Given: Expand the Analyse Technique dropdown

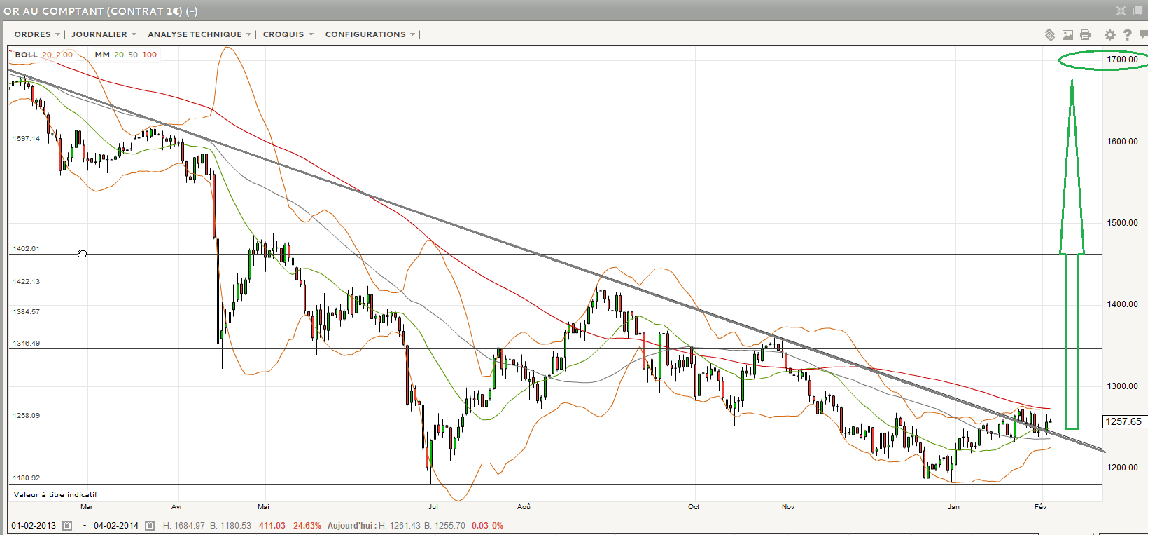Looking at the screenshot, I should (199, 34).
